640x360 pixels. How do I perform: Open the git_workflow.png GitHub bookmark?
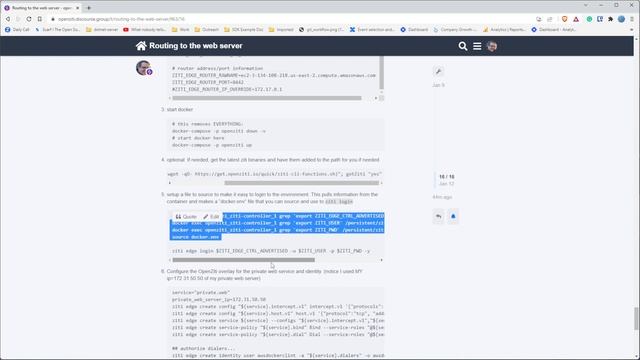tap(322, 30)
